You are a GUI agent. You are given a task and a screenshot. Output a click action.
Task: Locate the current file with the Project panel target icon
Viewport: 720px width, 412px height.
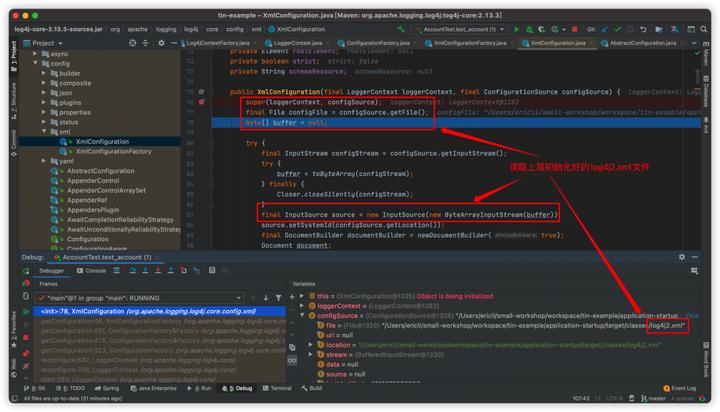133,43
